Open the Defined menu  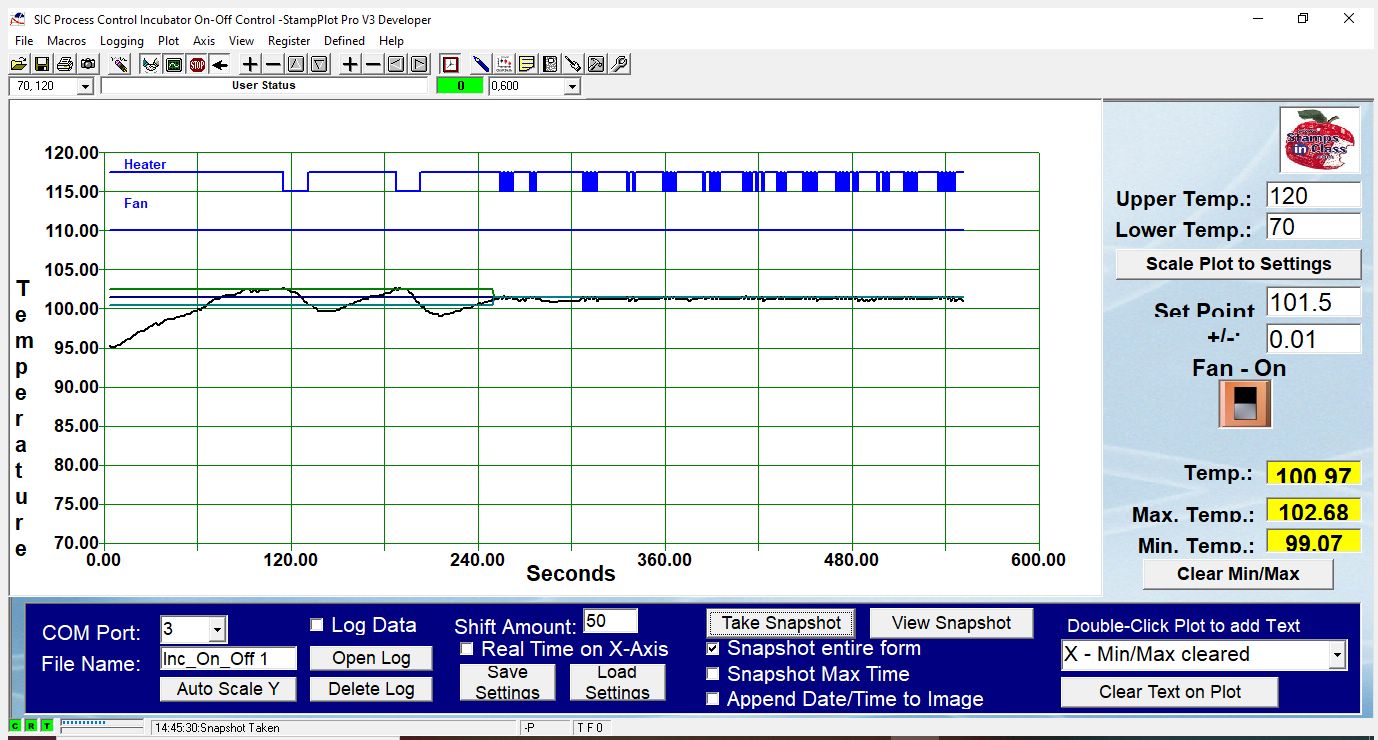[x=344, y=41]
